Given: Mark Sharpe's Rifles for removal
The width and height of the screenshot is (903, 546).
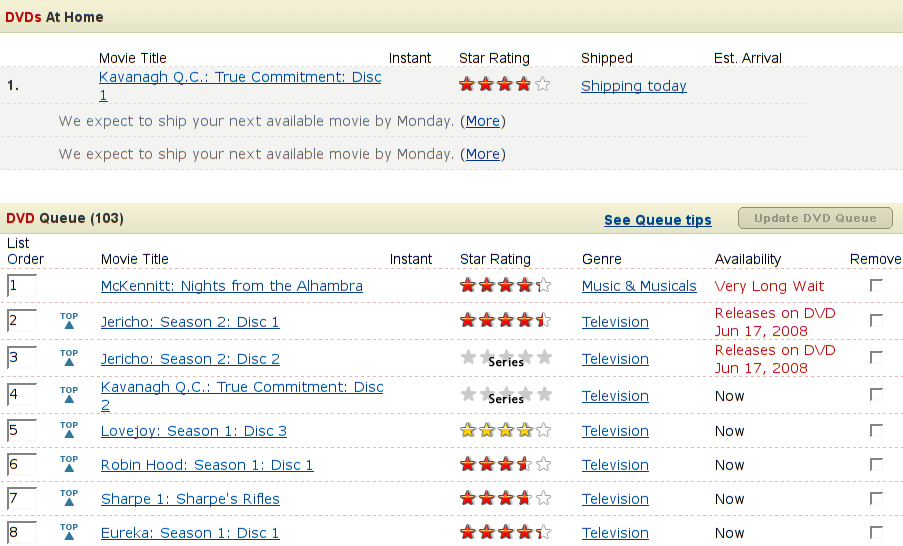Looking at the screenshot, I should pyautogui.click(x=877, y=498).
